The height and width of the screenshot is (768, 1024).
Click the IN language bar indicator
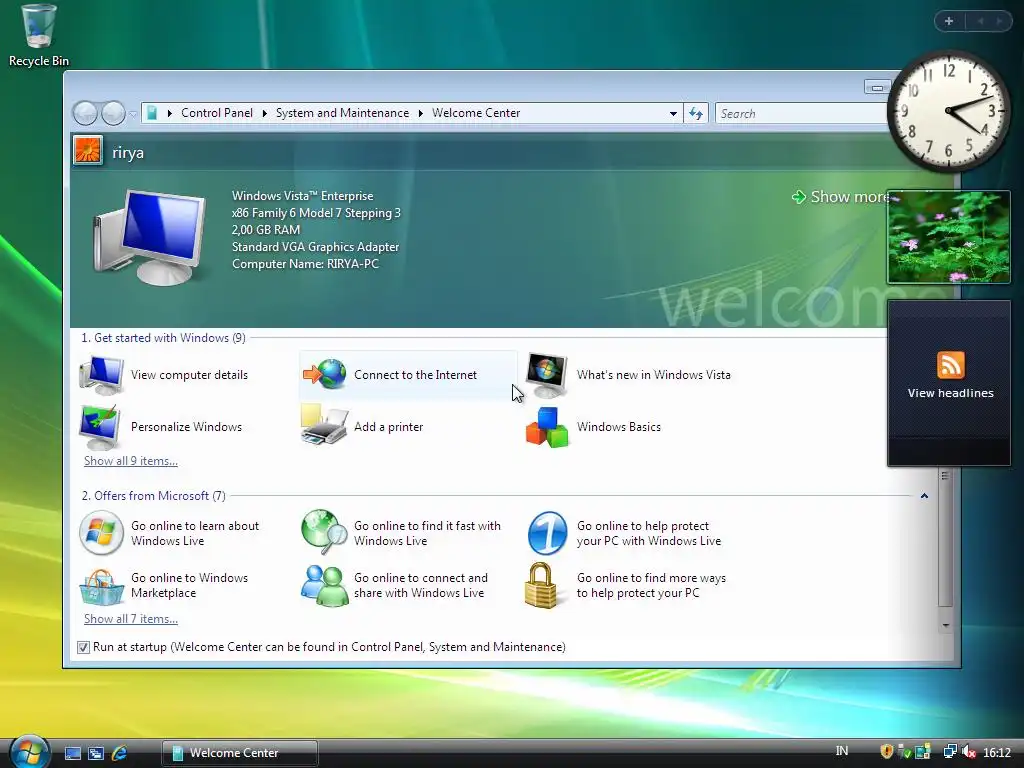(x=842, y=751)
